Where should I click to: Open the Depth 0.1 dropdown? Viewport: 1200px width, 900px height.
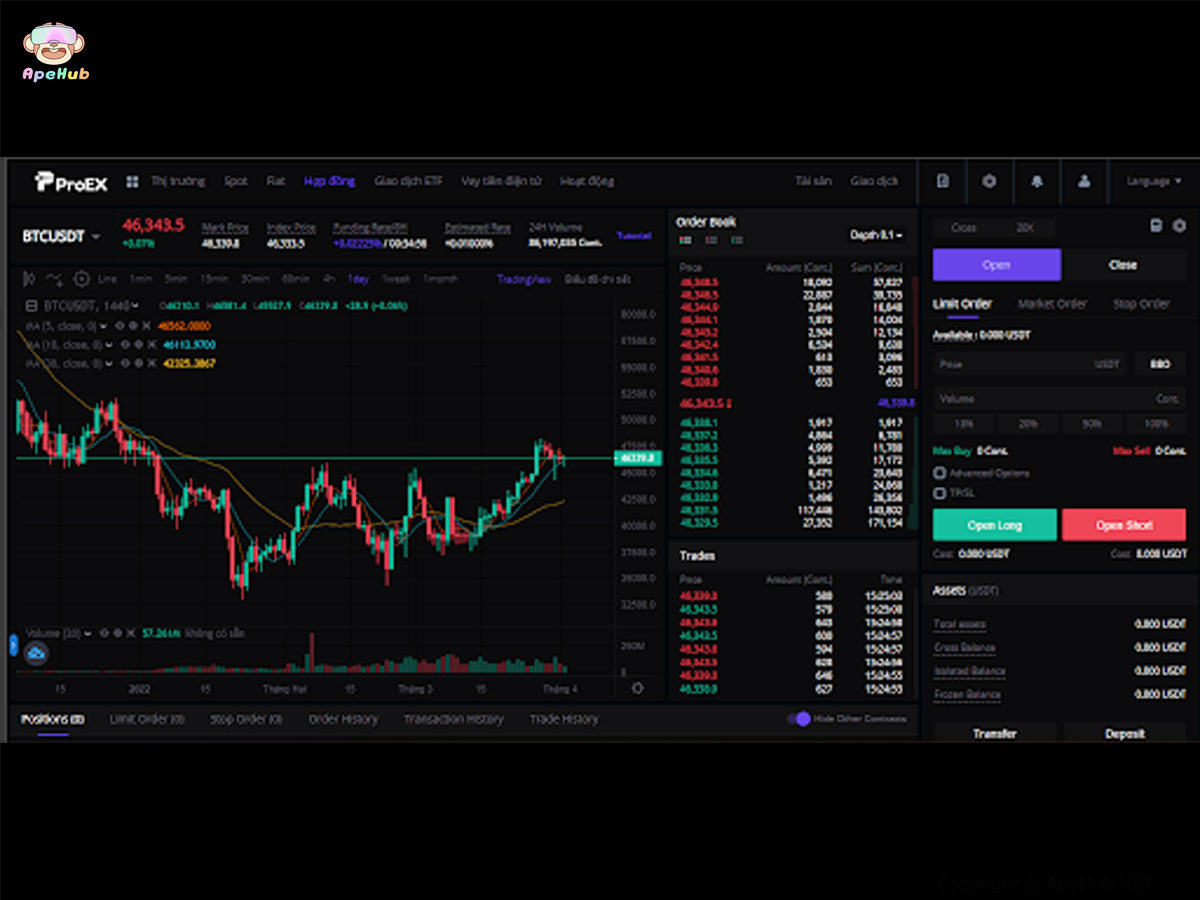click(876, 235)
